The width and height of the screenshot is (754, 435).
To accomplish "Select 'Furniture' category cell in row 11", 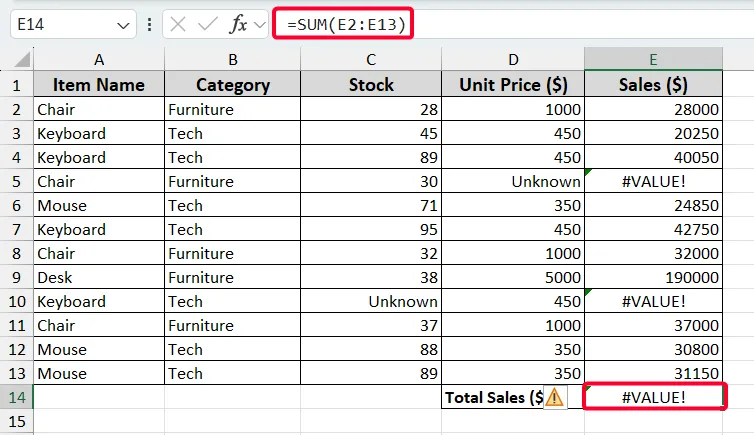I will [233, 325].
